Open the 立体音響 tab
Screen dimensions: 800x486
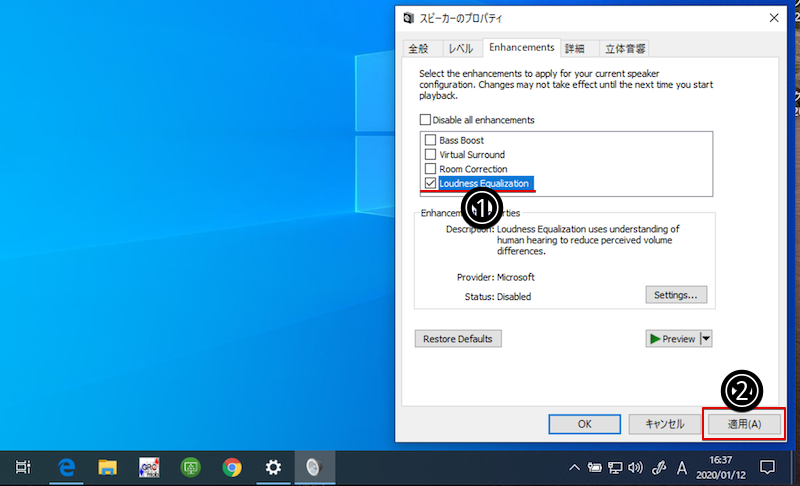(x=623, y=48)
